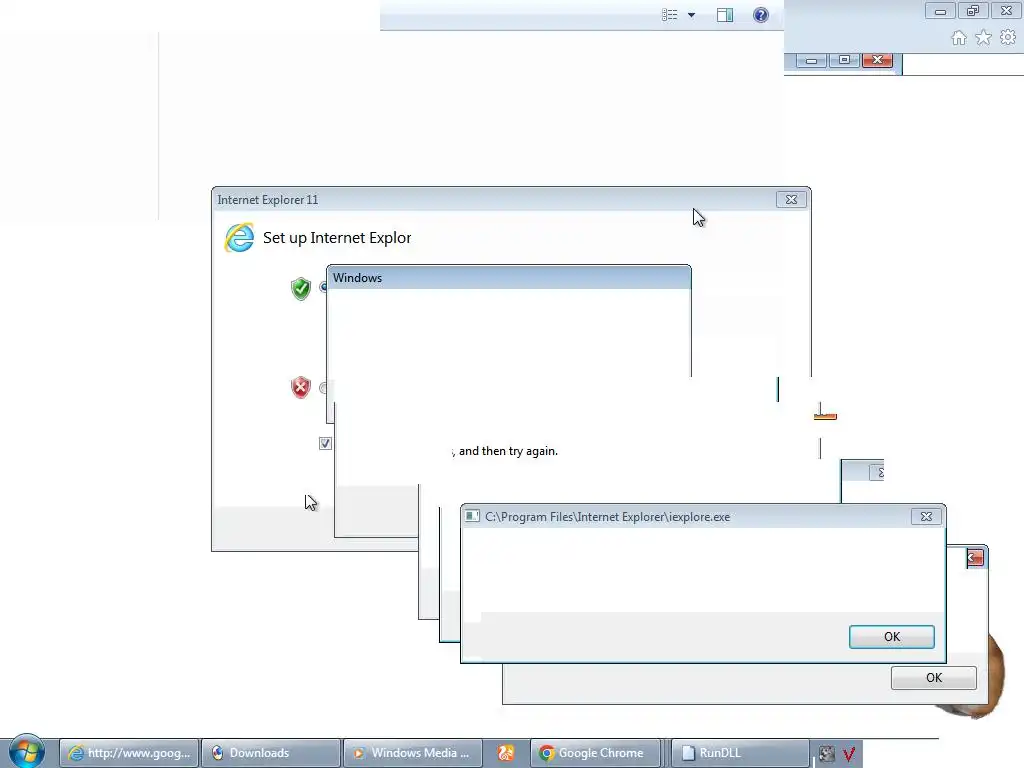Close the Internet Explorer 11 setup dialog
The height and width of the screenshot is (768, 1024).
tap(791, 200)
